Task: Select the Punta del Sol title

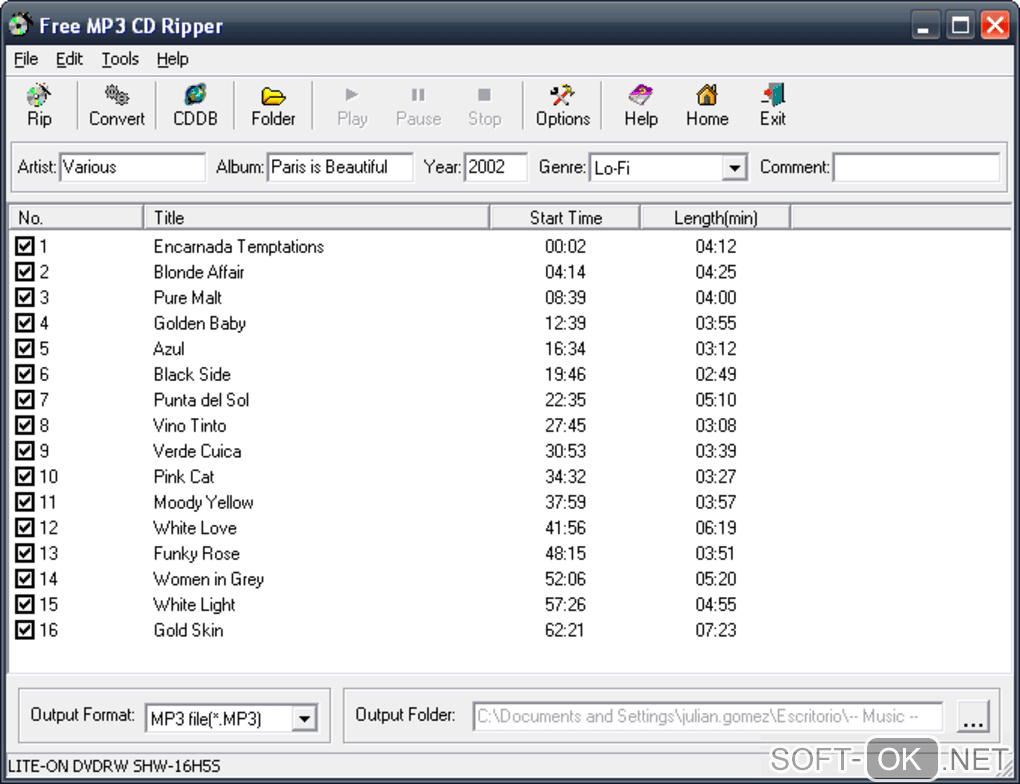Action: coord(201,400)
